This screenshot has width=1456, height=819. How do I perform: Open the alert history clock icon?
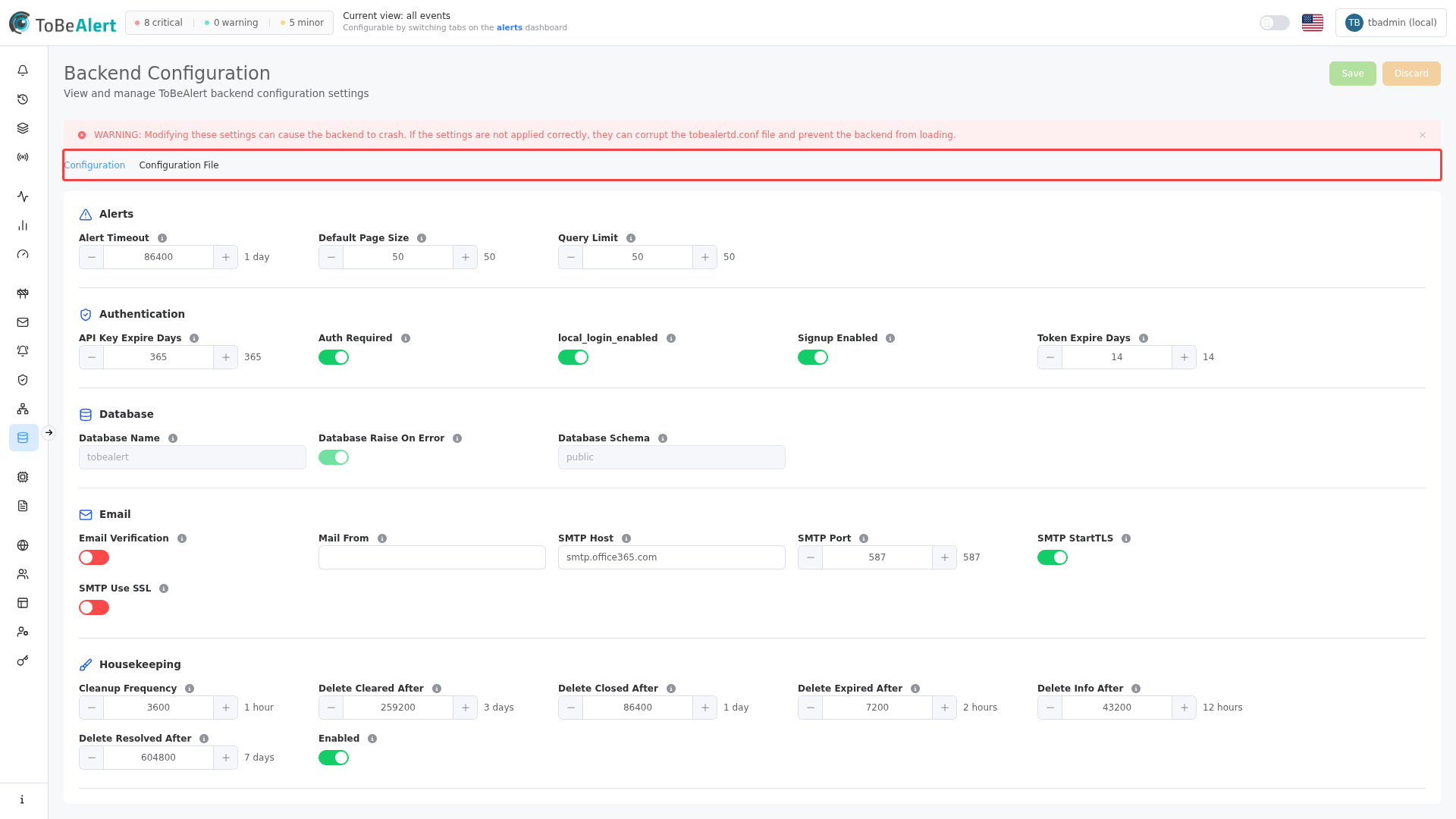23,99
